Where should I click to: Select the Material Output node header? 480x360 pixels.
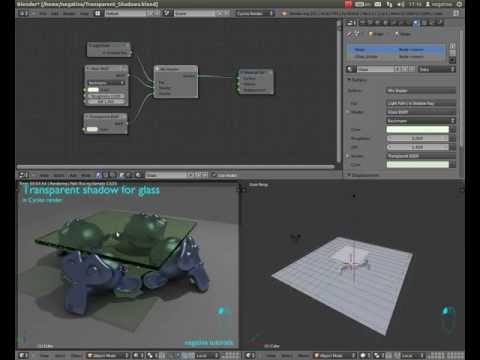[256, 72]
